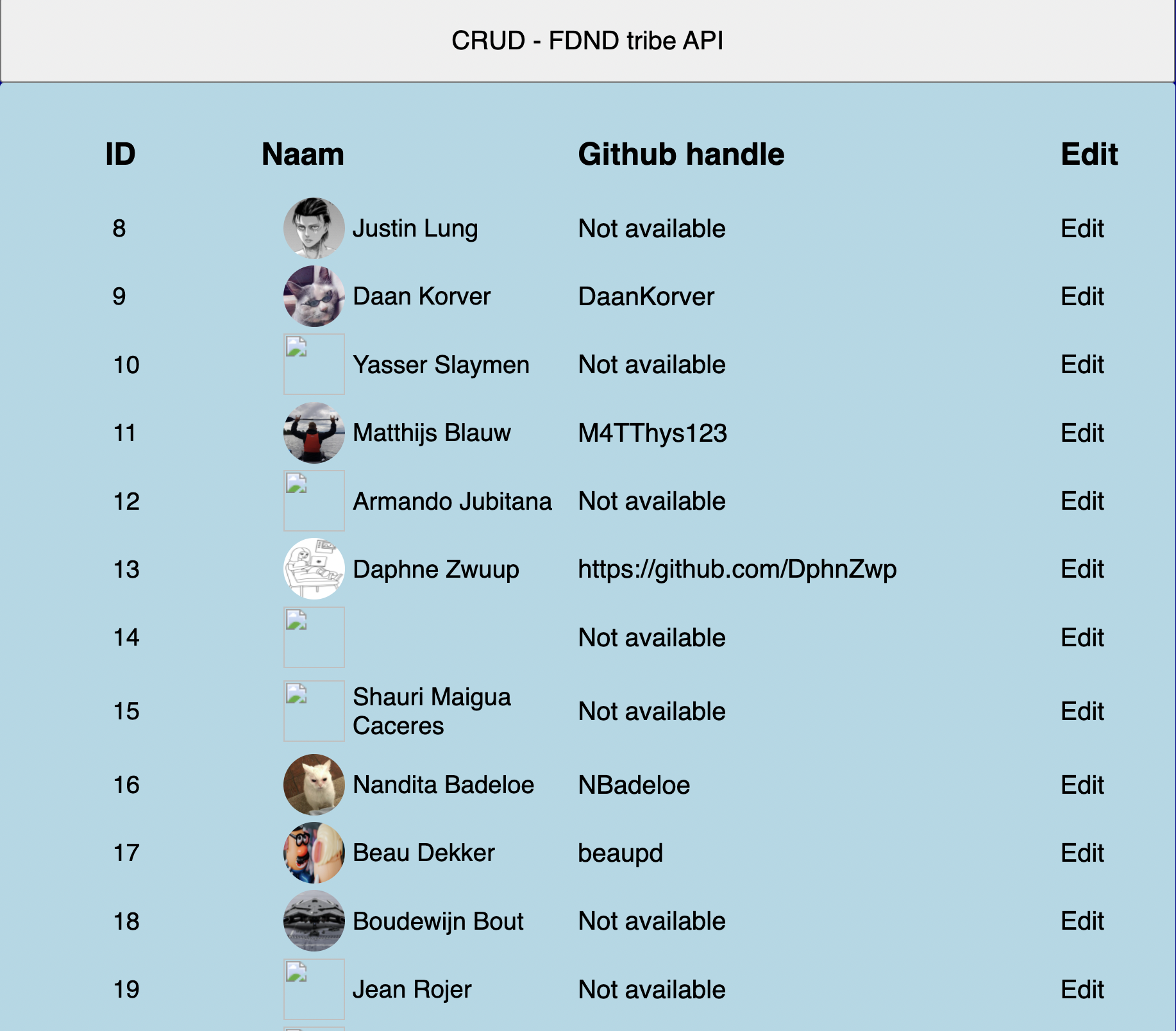Click Beau Dekker's toy avatar
The image size is (1176, 1031).
[314, 853]
